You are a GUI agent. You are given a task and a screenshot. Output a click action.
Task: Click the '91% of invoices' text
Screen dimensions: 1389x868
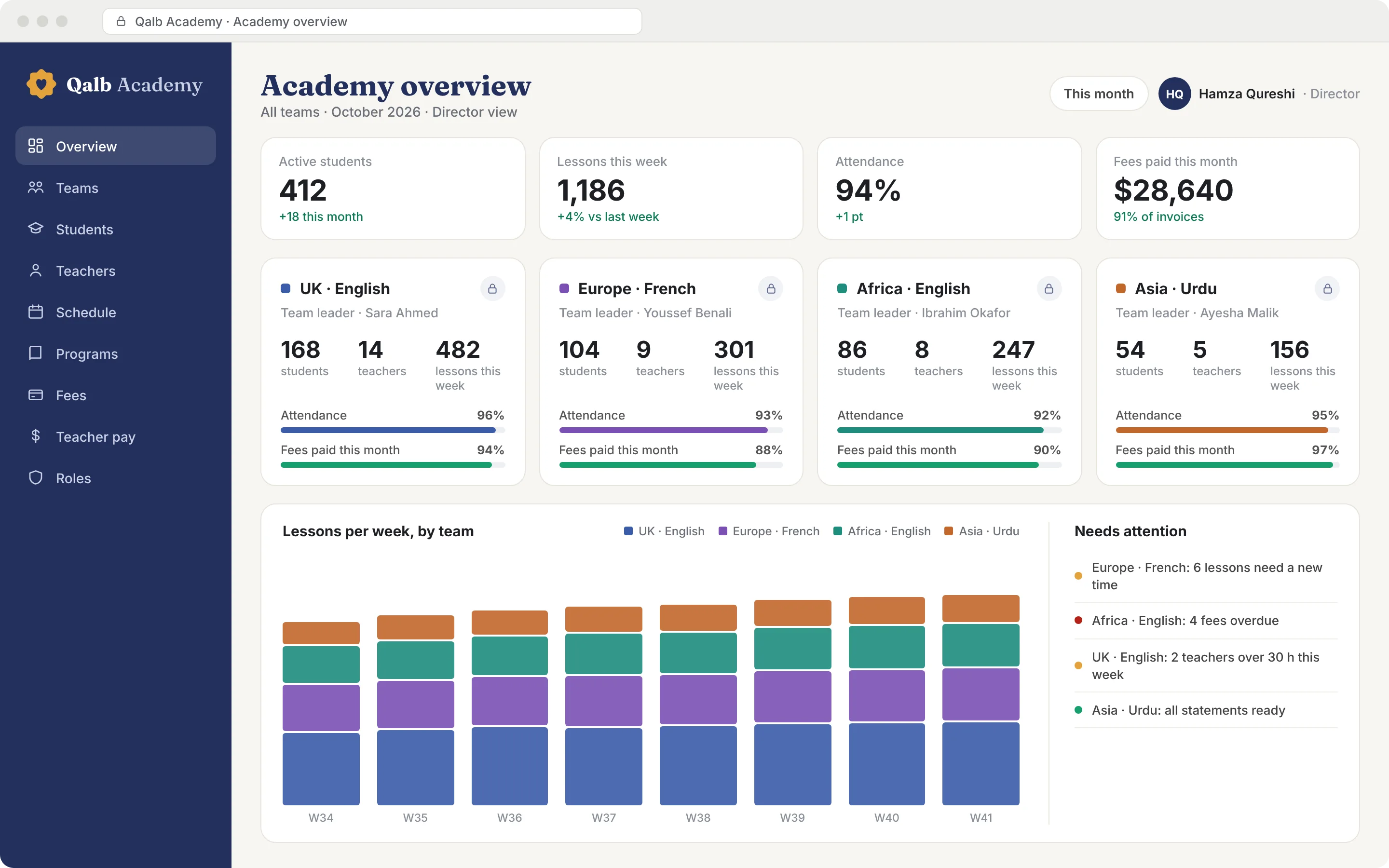pyautogui.click(x=1158, y=217)
